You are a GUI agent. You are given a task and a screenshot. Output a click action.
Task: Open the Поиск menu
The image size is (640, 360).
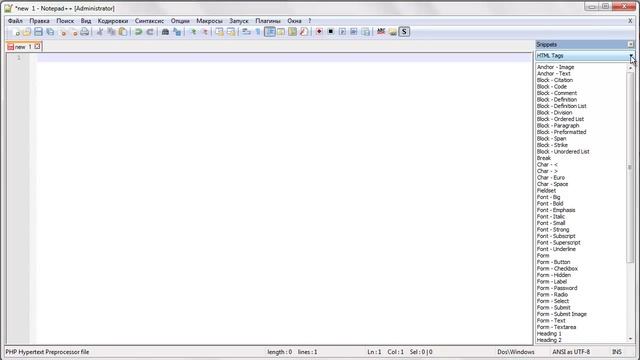(x=65, y=21)
